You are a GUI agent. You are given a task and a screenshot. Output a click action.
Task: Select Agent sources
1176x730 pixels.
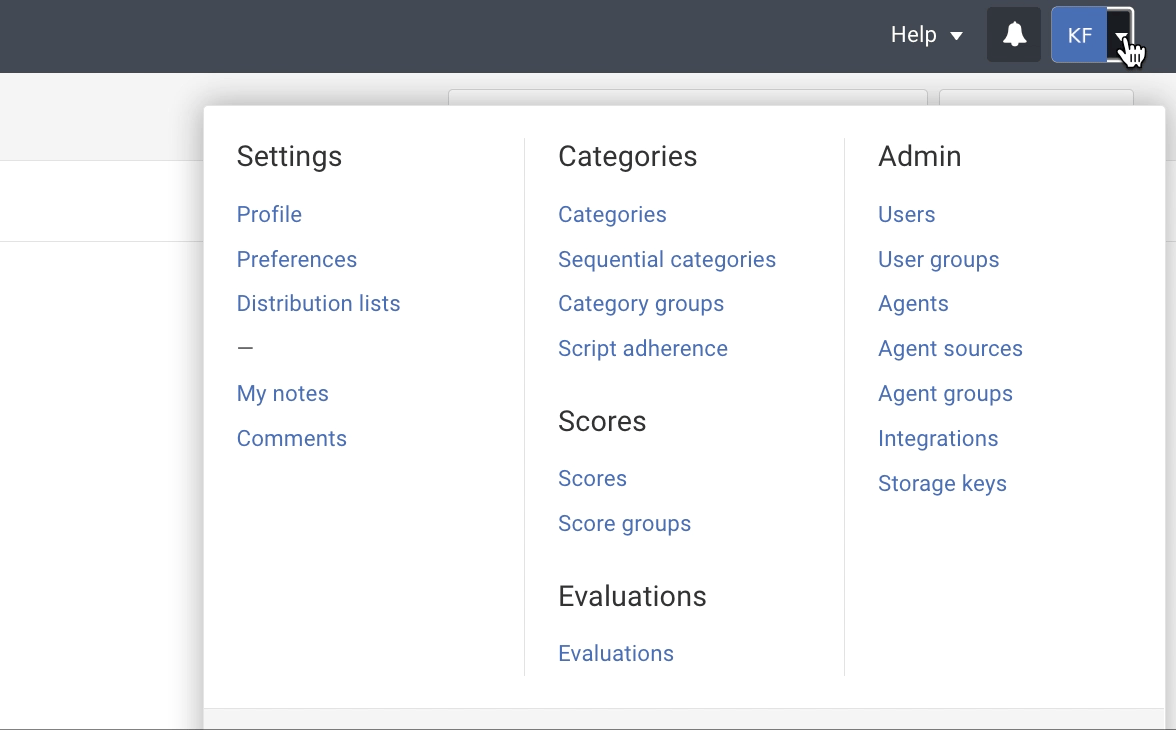click(x=950, y=348)
